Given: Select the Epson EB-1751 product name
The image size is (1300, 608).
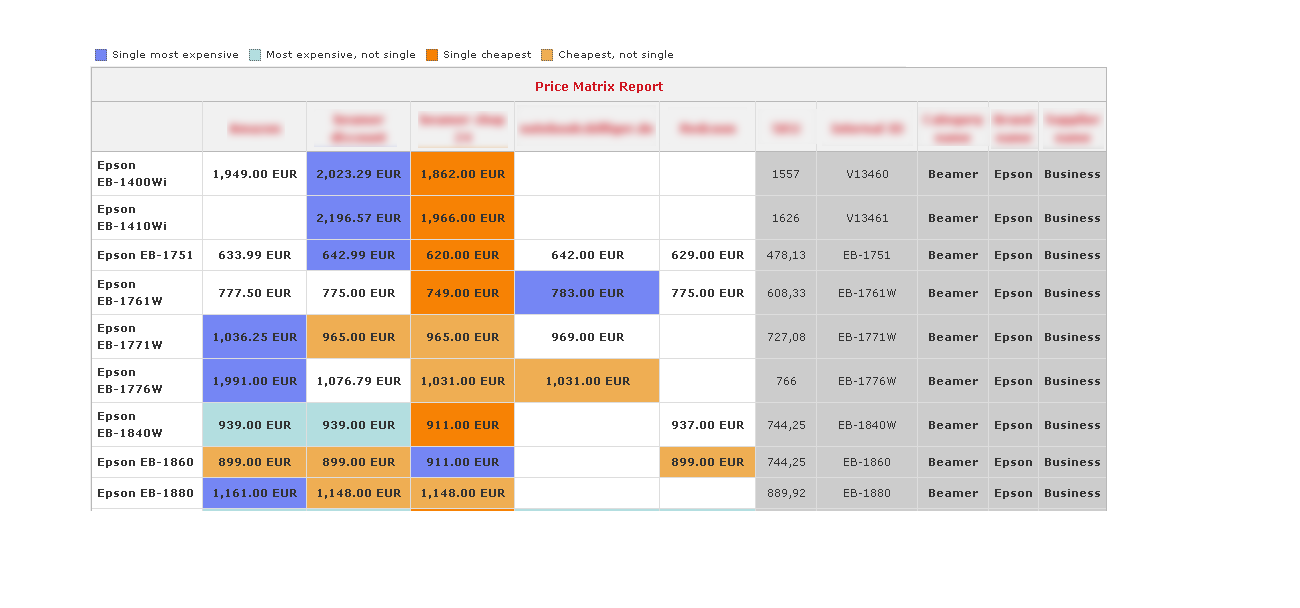Looking at the screenshot, I should [x=145, y=255].
